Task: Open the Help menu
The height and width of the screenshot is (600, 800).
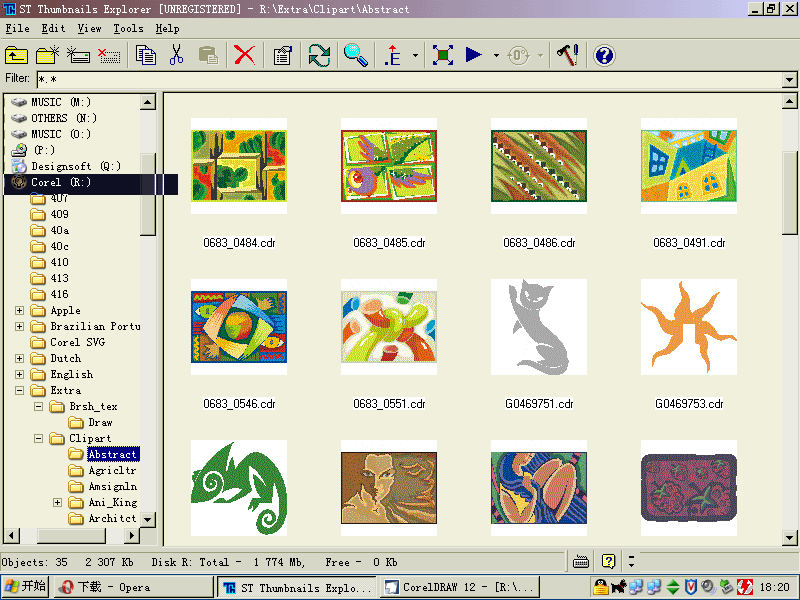Action: tap(167, 29)
